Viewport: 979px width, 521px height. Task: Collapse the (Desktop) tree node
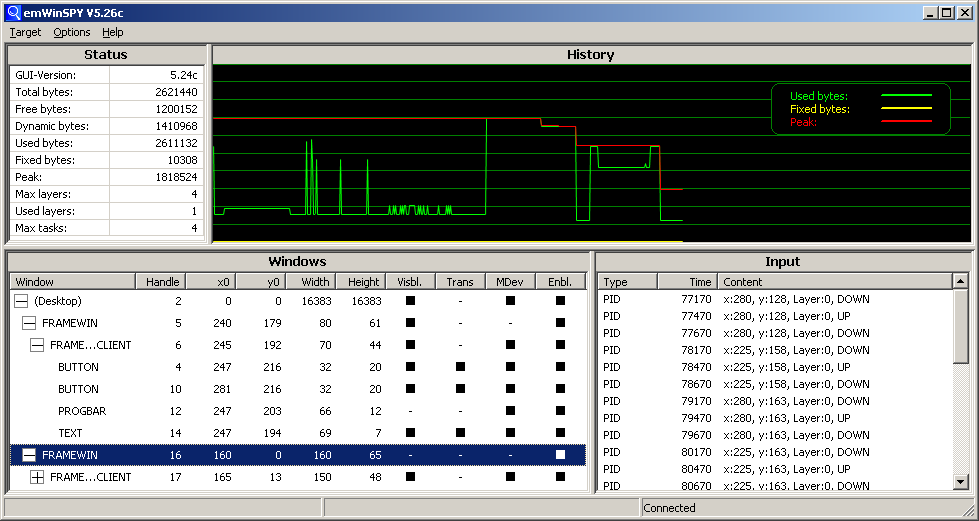coord(21,301)
